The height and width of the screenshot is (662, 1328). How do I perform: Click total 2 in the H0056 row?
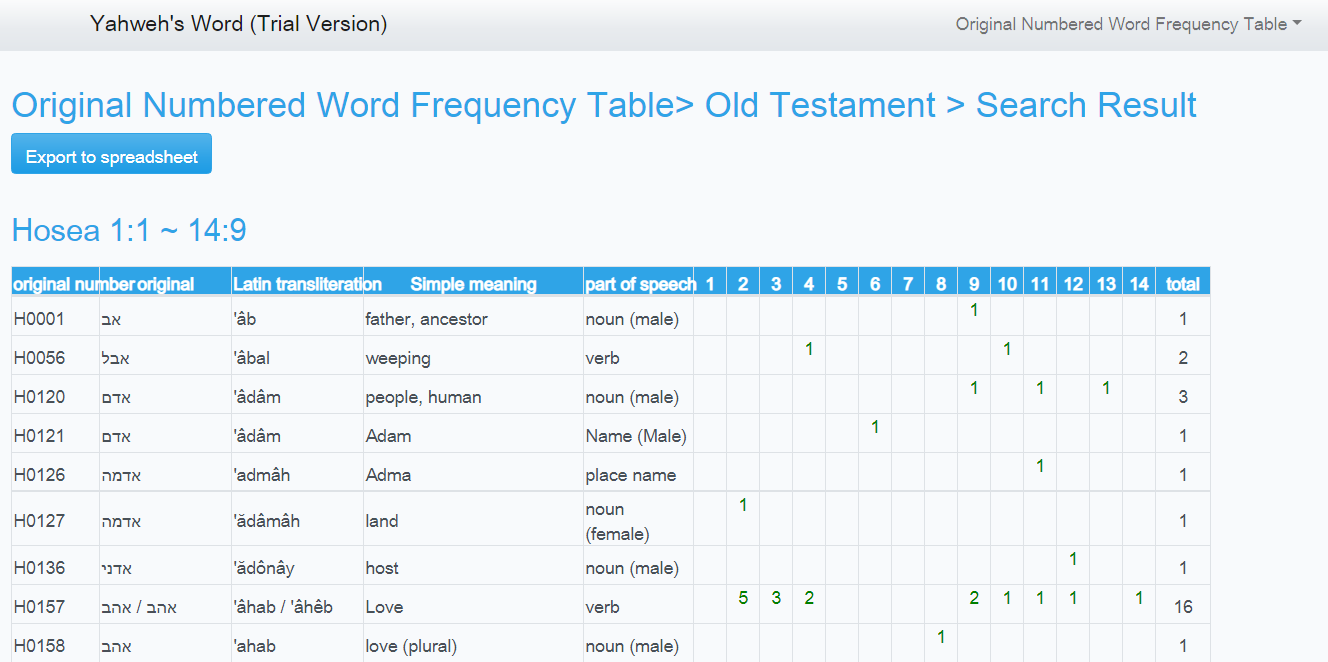coord(1183,358)
